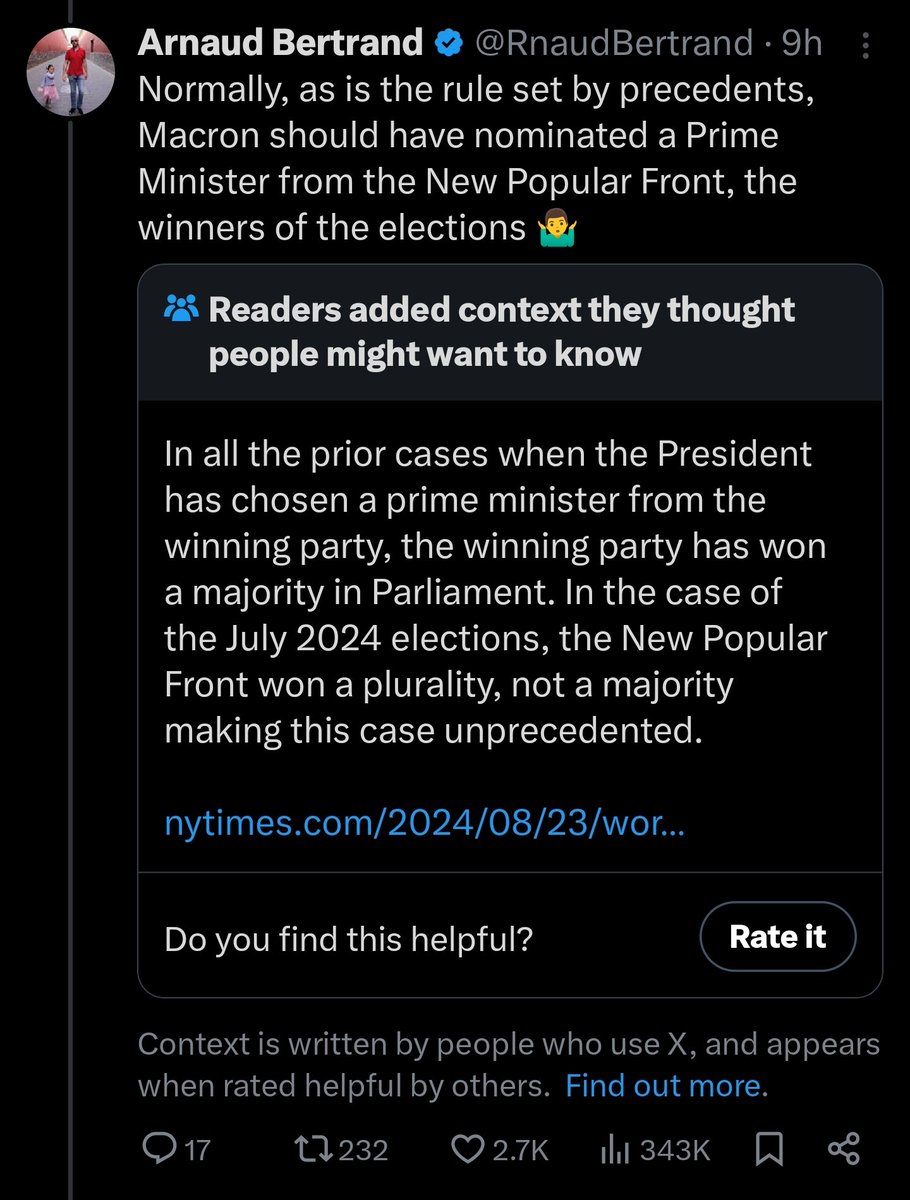Viewport: 910px width, 1200px height.
Task: Bookmark this post
Action: click(770, 1149)
